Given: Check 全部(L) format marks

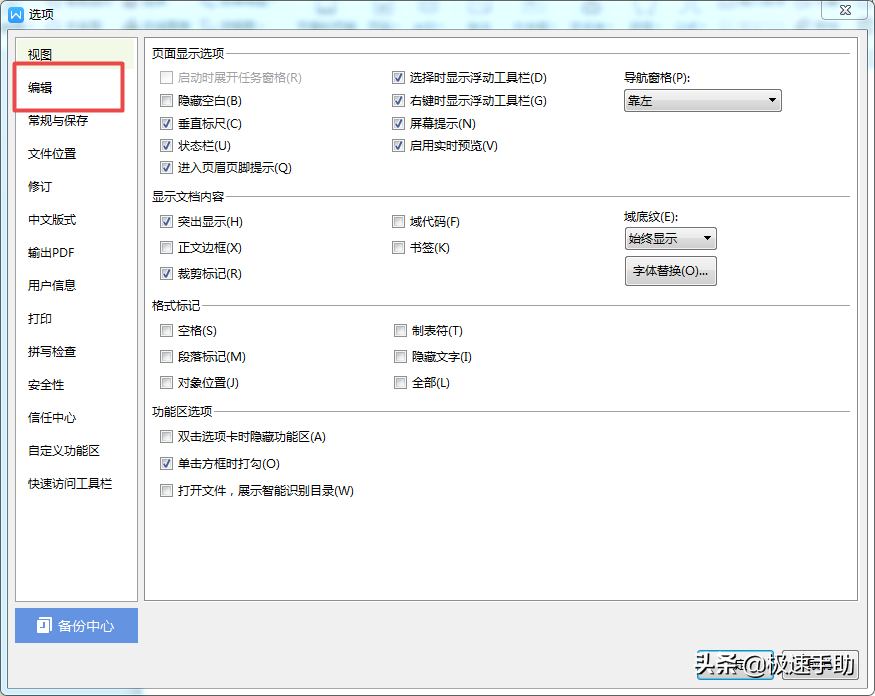Looking at the screenshot, I should (x=400, y=382).
